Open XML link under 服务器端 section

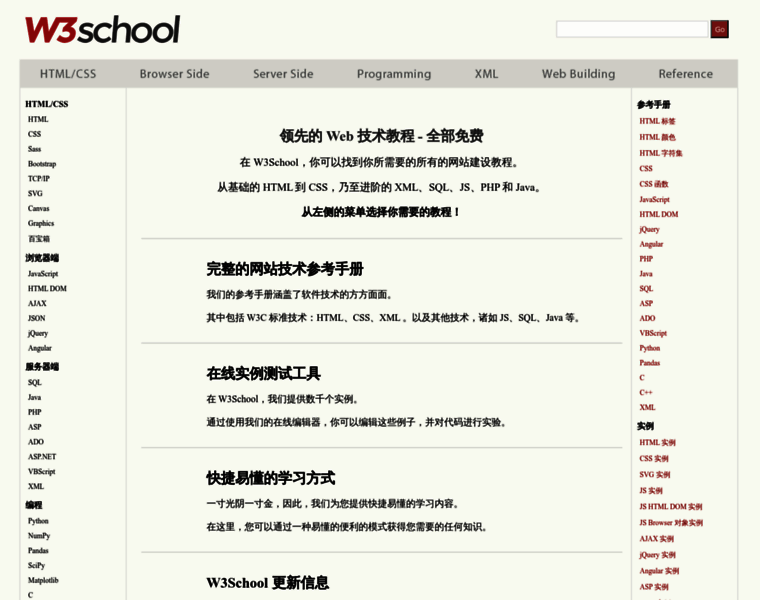[x=36, y=487]
